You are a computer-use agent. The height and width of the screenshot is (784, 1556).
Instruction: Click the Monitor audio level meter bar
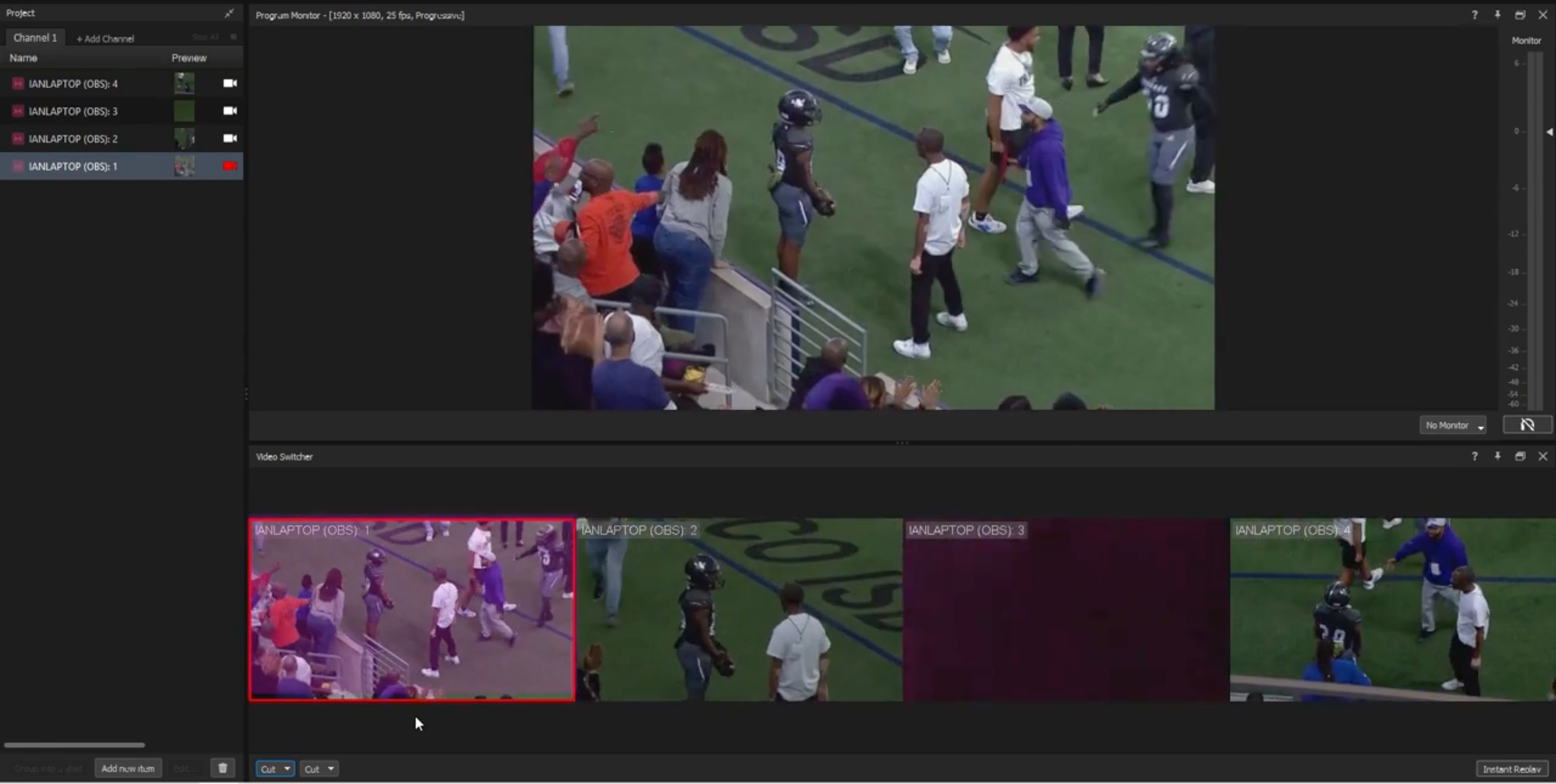(1534, 230)
